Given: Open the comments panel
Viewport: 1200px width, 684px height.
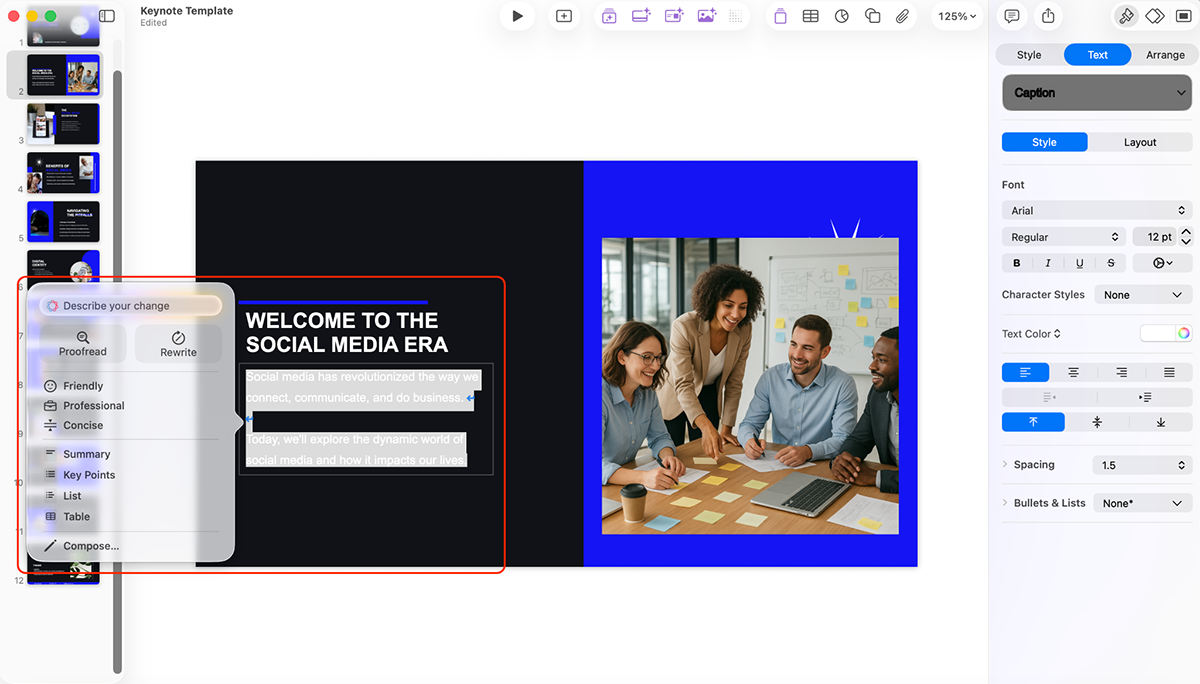Looking at the screenshot, I should point(1012,16).
